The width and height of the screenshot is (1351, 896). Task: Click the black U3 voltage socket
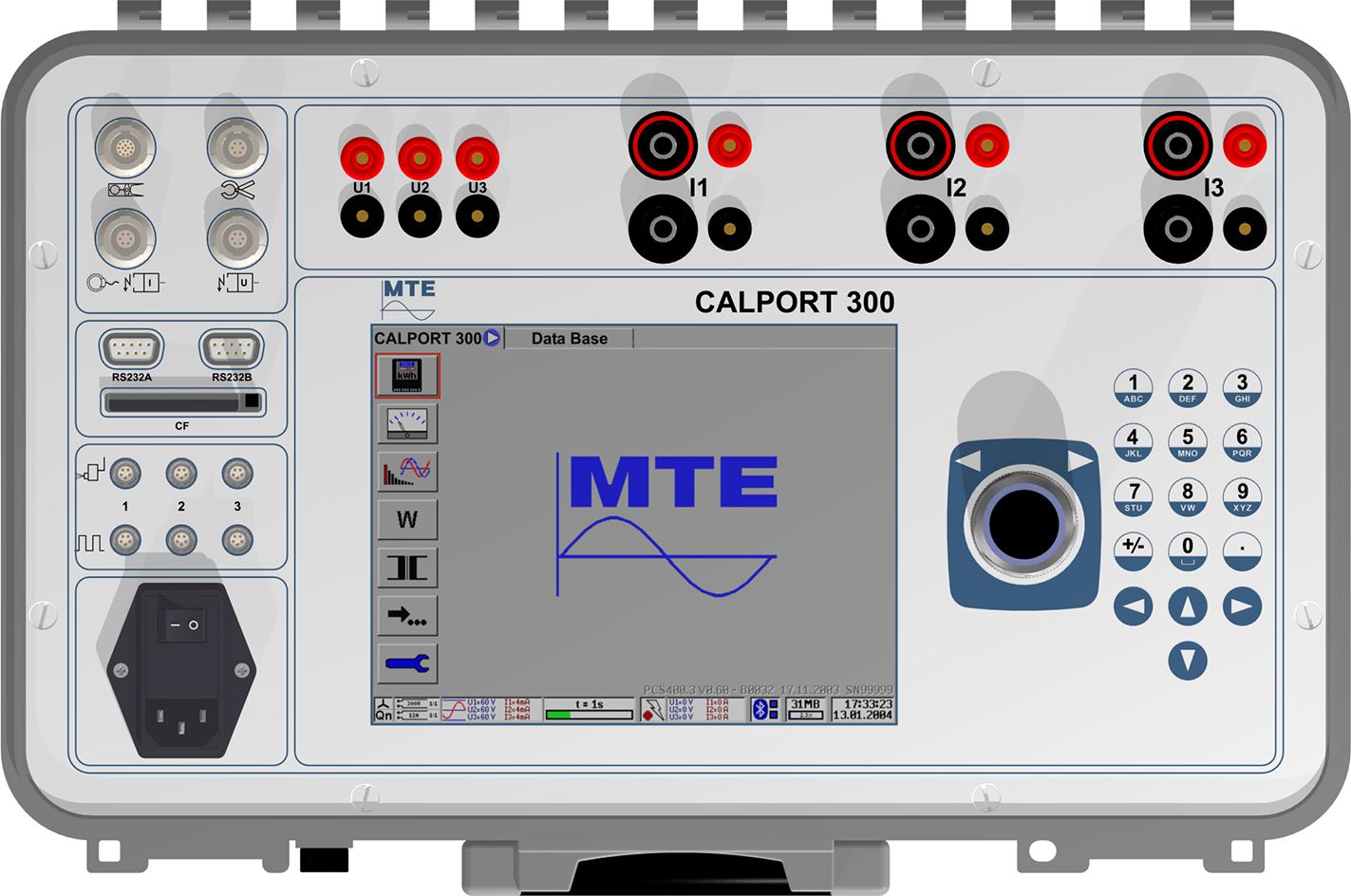[x=478, y=216]
